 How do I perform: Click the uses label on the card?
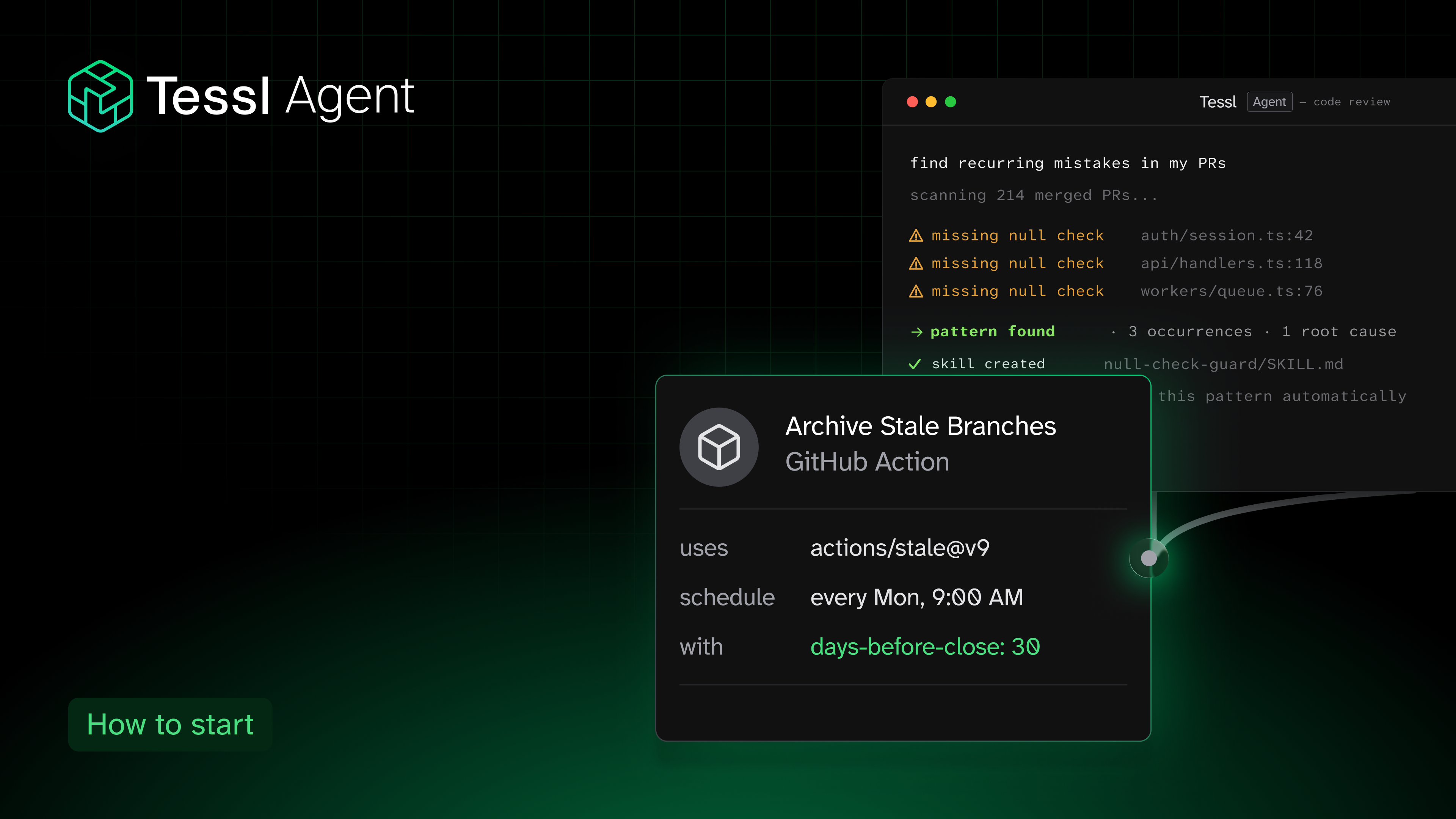[704, 549]
